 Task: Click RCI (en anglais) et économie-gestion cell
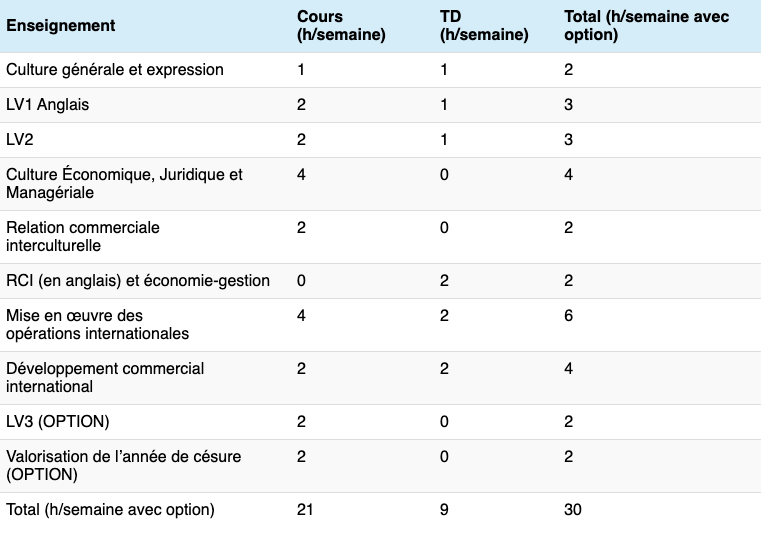138,281
